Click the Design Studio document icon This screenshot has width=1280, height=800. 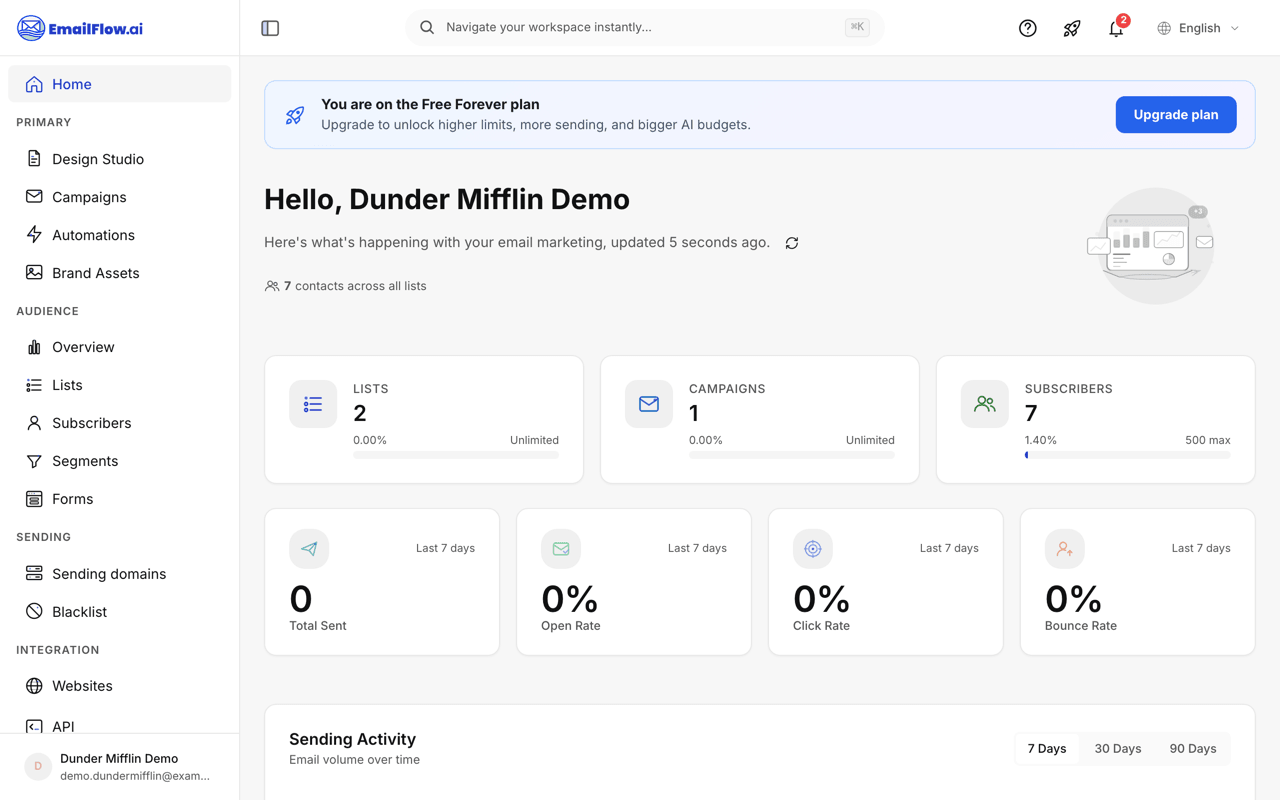(x=34, y=159)
